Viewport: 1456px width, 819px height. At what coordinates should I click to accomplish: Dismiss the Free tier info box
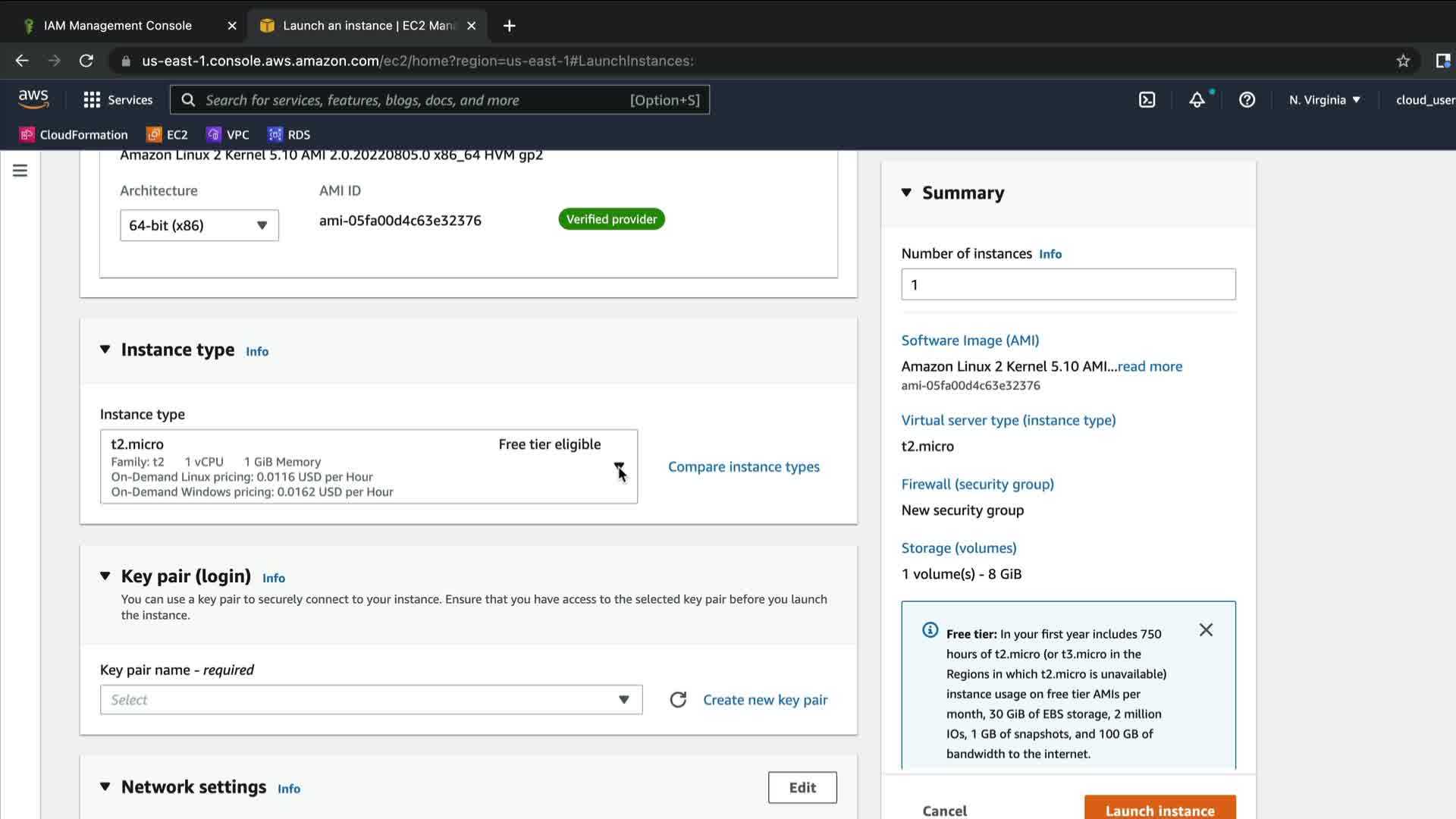1206,630
